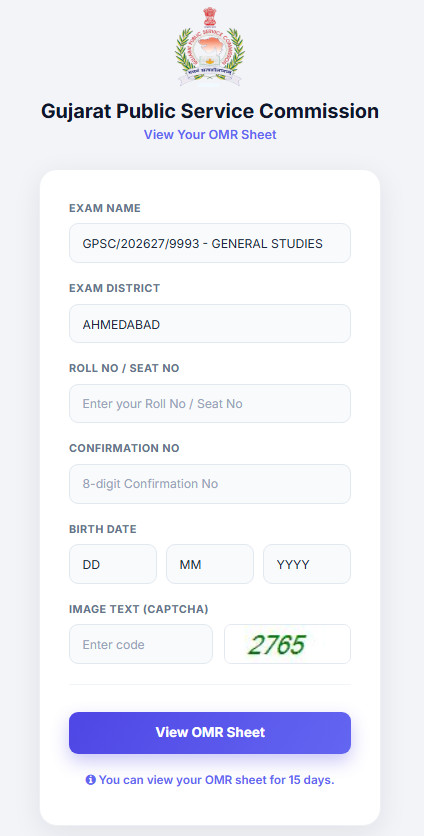Click the info icon beside 15 days note
424x836 pixels.
[91, 780]
